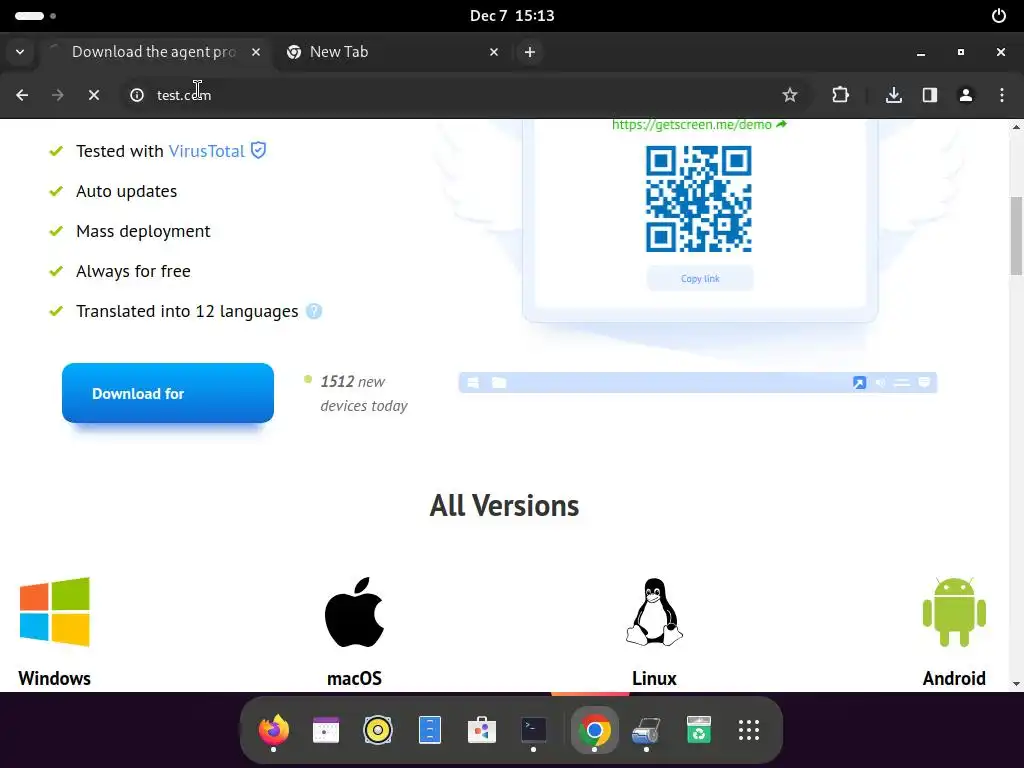Toggle the browser side panel

tap(930, 95)
